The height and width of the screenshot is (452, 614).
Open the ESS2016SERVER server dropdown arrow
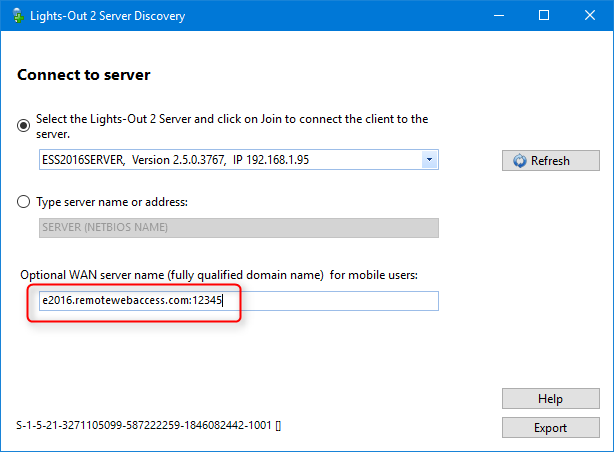[430, 160]
